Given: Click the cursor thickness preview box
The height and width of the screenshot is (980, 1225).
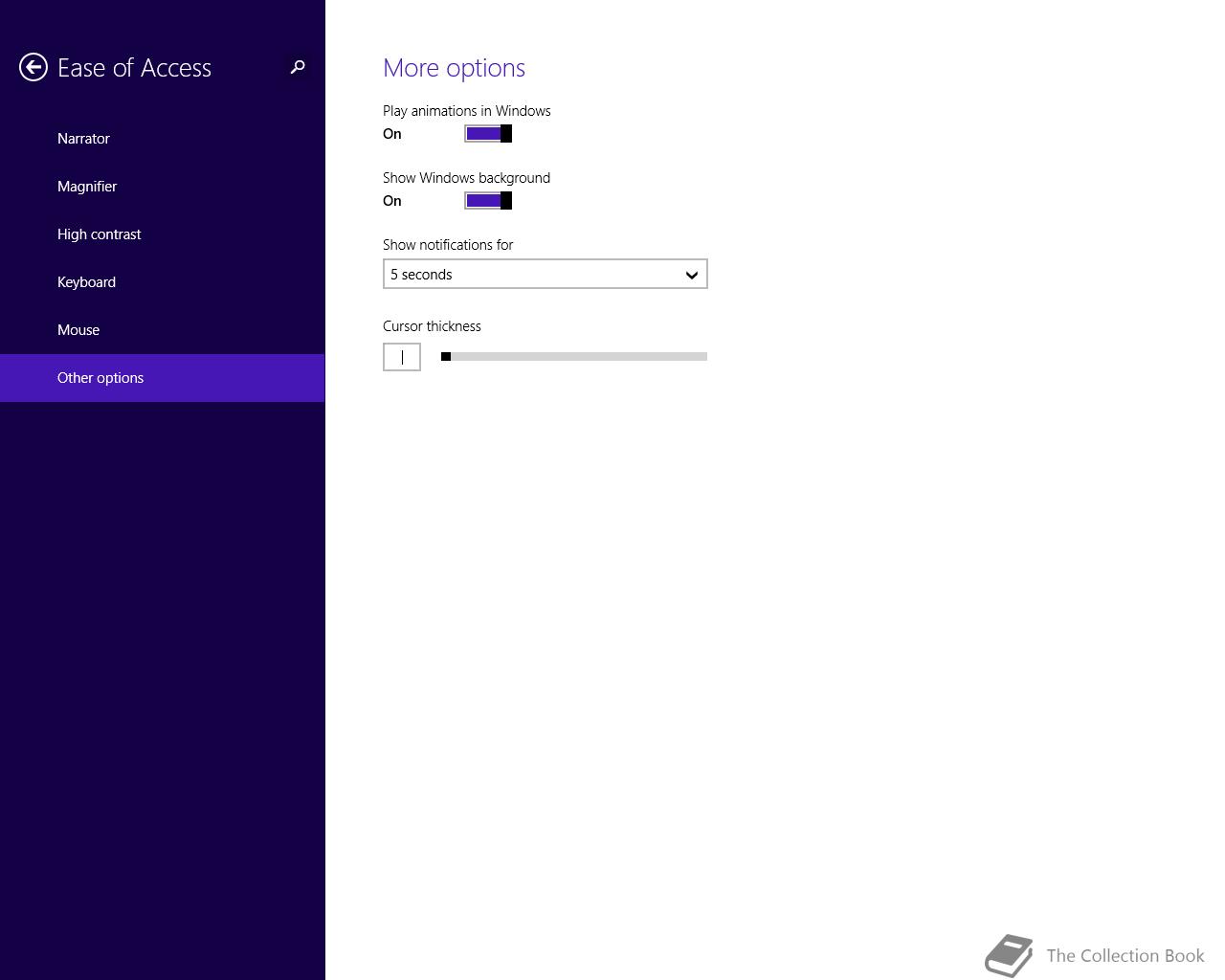Looking at the screenshot, I should coord(402,357).
